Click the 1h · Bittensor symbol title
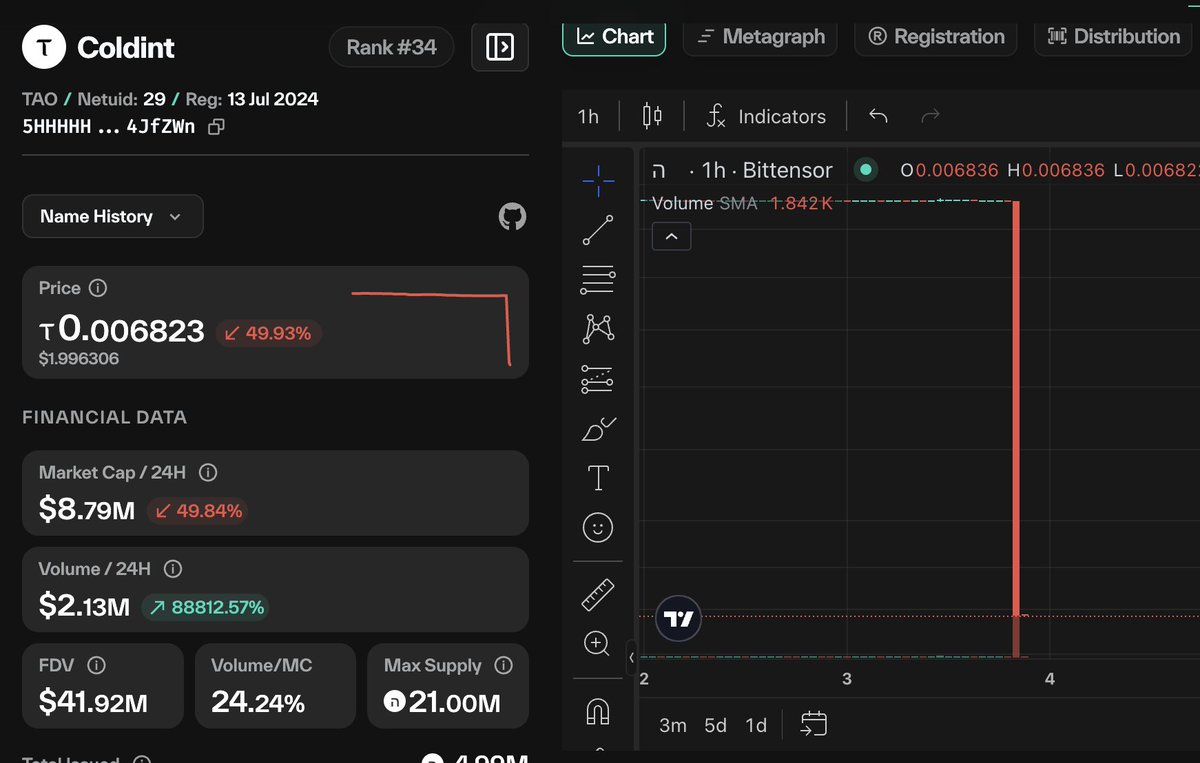Image resolution: width=1200 pixels, height=763 pixels. click(x=767, y=170)
